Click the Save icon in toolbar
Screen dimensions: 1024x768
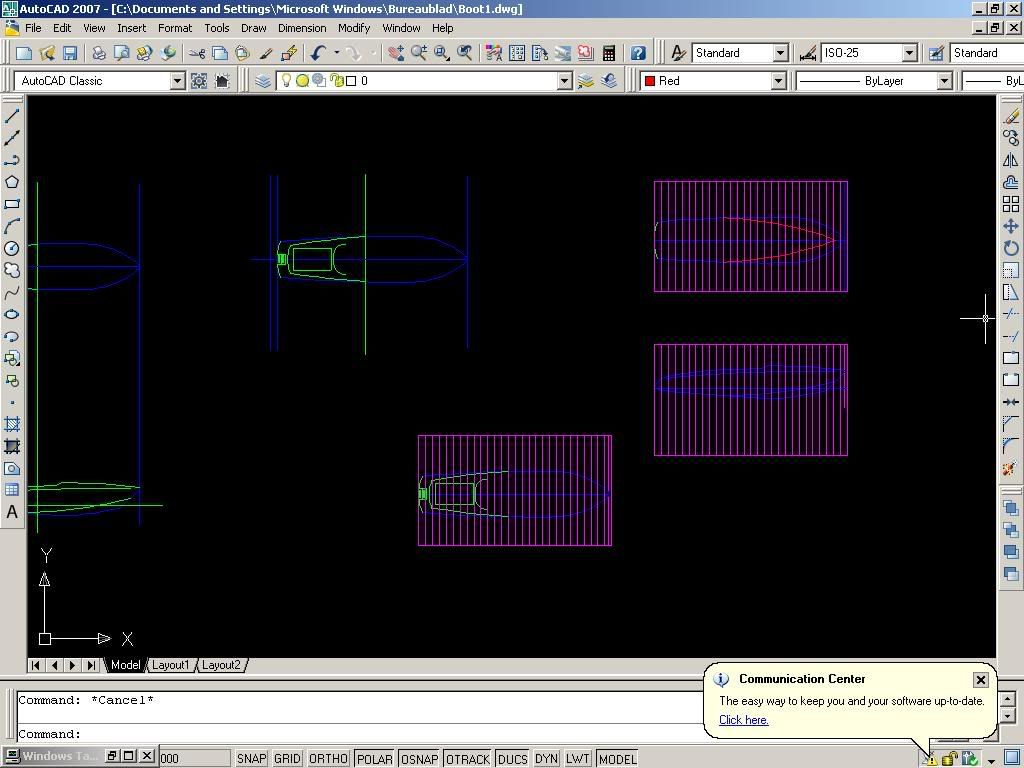(70, 53)
